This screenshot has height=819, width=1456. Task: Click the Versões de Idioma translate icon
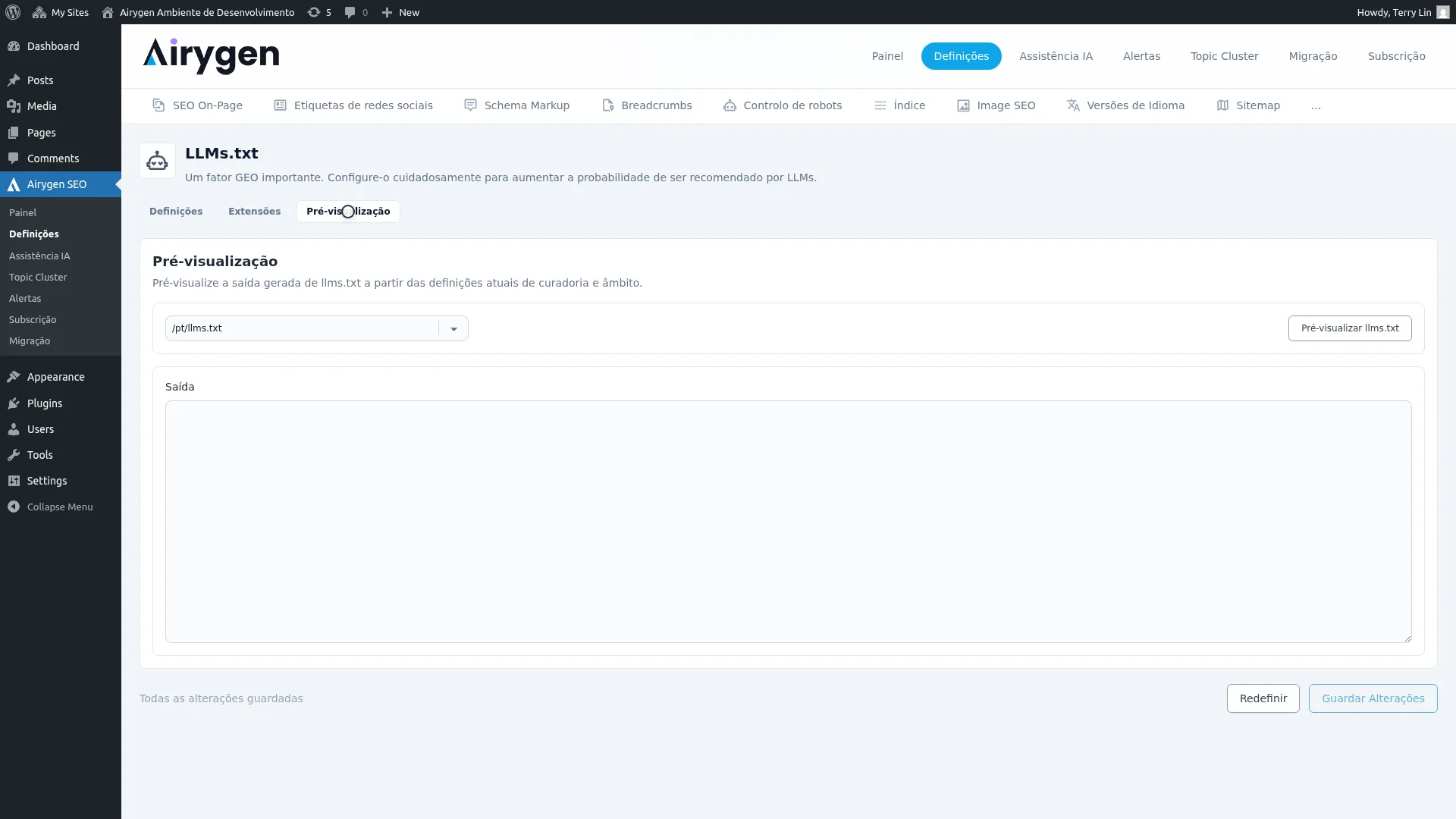click(x=1073, y=105)
